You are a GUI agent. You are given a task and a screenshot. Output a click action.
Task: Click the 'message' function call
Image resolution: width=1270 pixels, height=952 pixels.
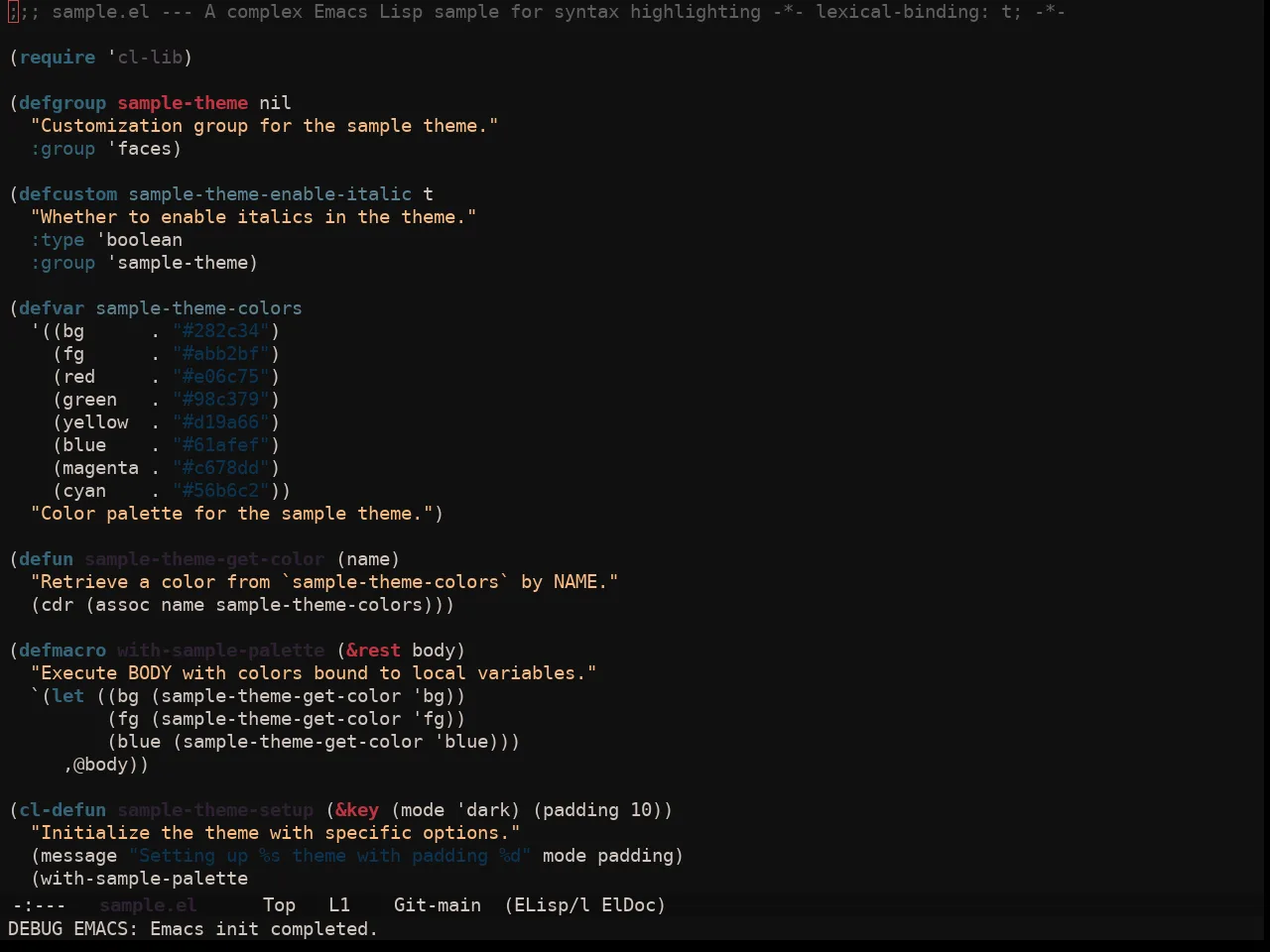[x=79, y=856]
